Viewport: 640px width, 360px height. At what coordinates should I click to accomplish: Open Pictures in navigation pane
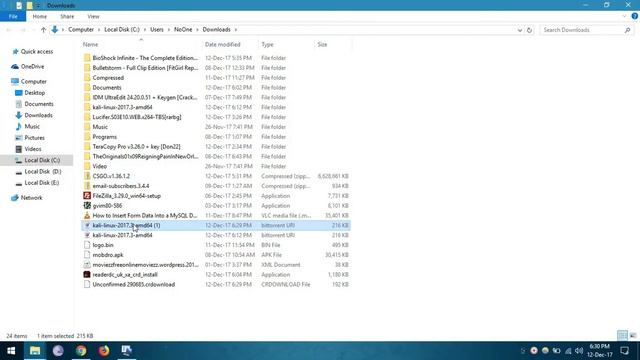[x=34, y=138]
